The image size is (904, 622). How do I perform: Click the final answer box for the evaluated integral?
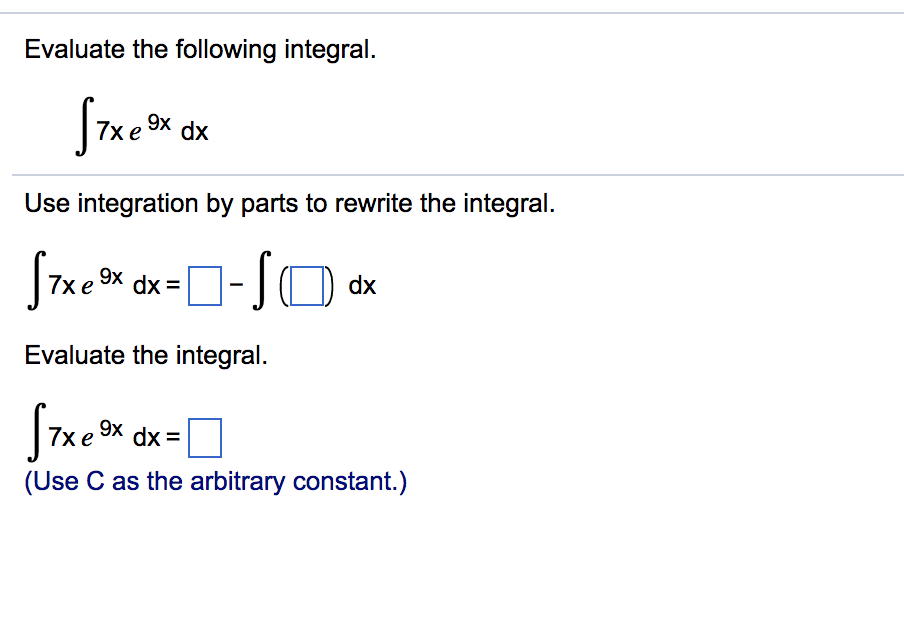pos(205,436)
